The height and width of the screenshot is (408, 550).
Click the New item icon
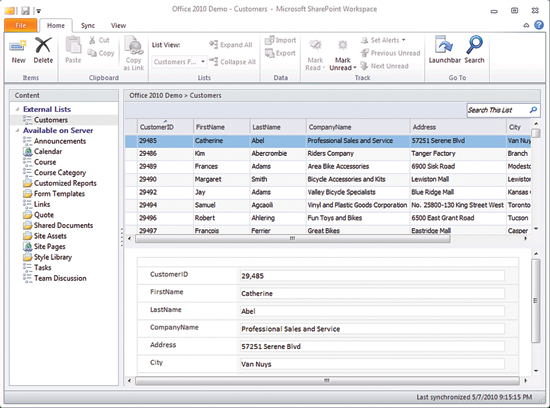click(18, 46)
